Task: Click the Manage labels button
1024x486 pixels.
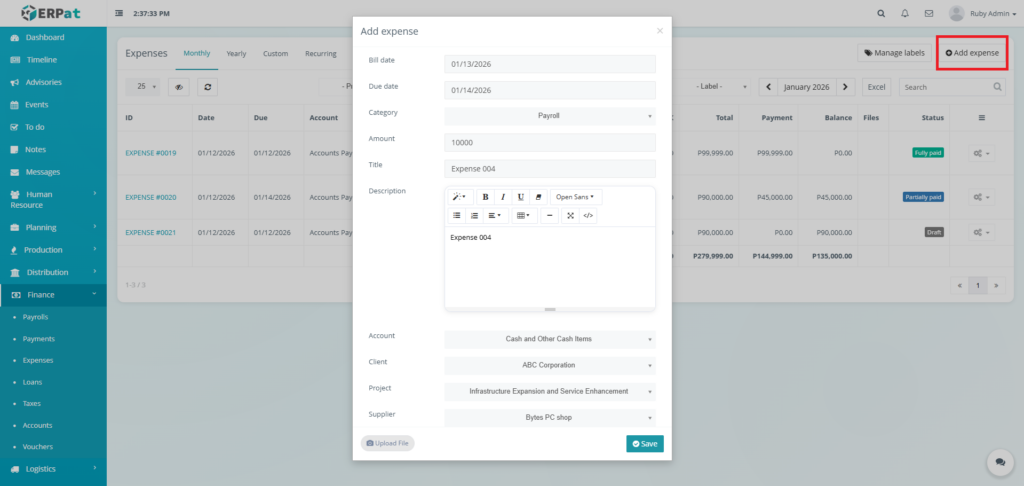Action: pyautogui.click(x=894, y=53)
